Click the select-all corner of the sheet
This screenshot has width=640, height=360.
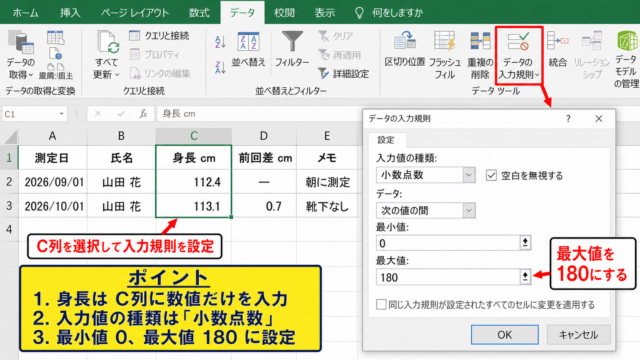pyautogui.click(x=10, y=136)
